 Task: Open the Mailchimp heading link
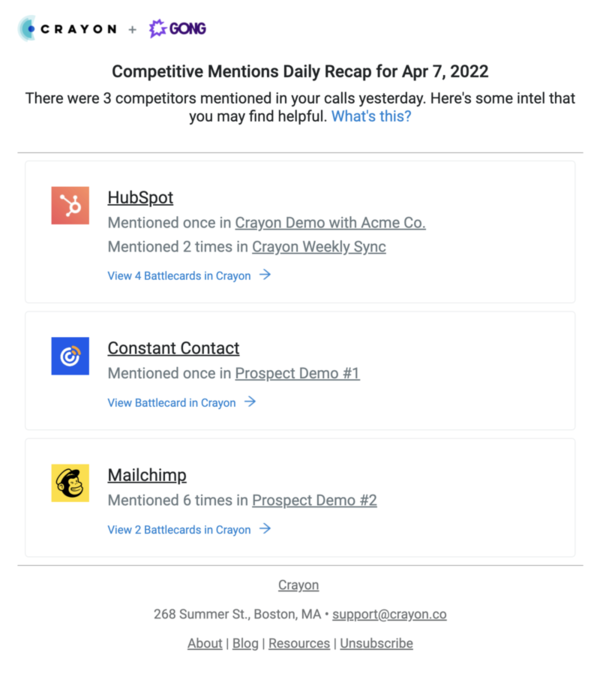[146, 475]
